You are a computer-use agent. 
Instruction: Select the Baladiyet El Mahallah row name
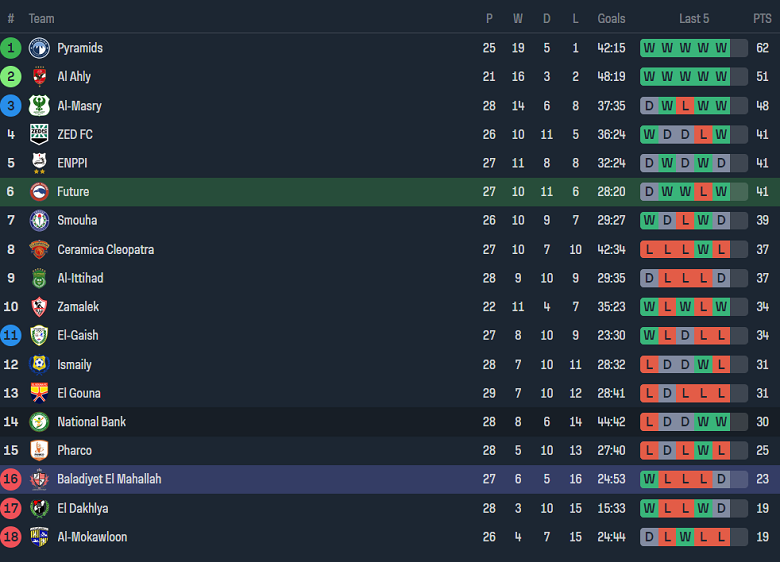[x=109, y=479]
